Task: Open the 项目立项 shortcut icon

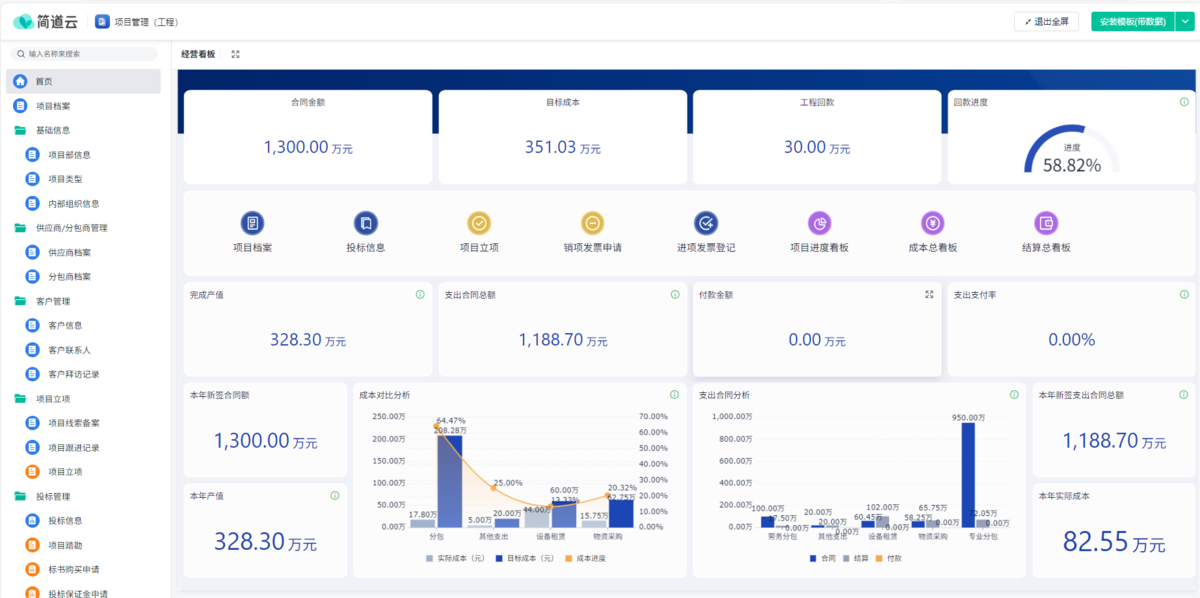Action: pos(479,223)
